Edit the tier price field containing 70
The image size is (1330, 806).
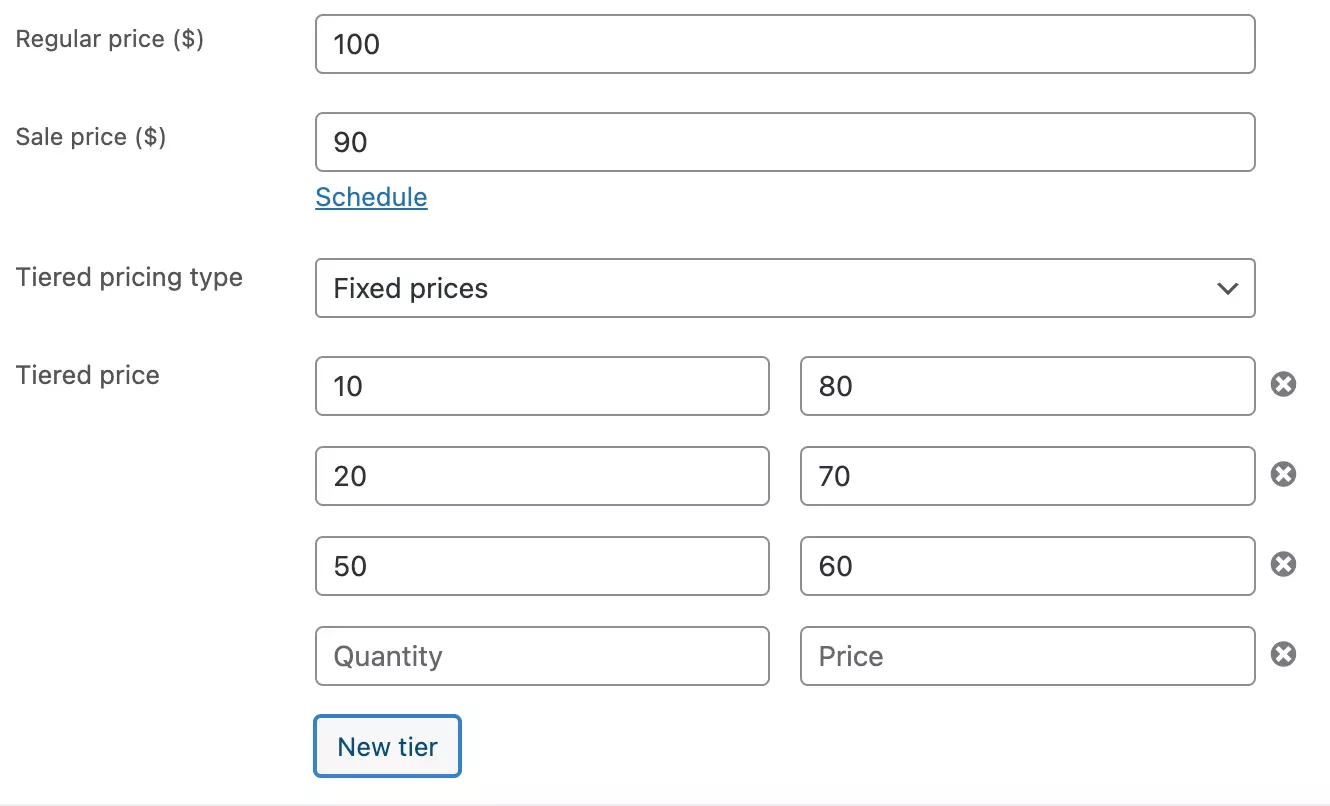point(1027,476)
